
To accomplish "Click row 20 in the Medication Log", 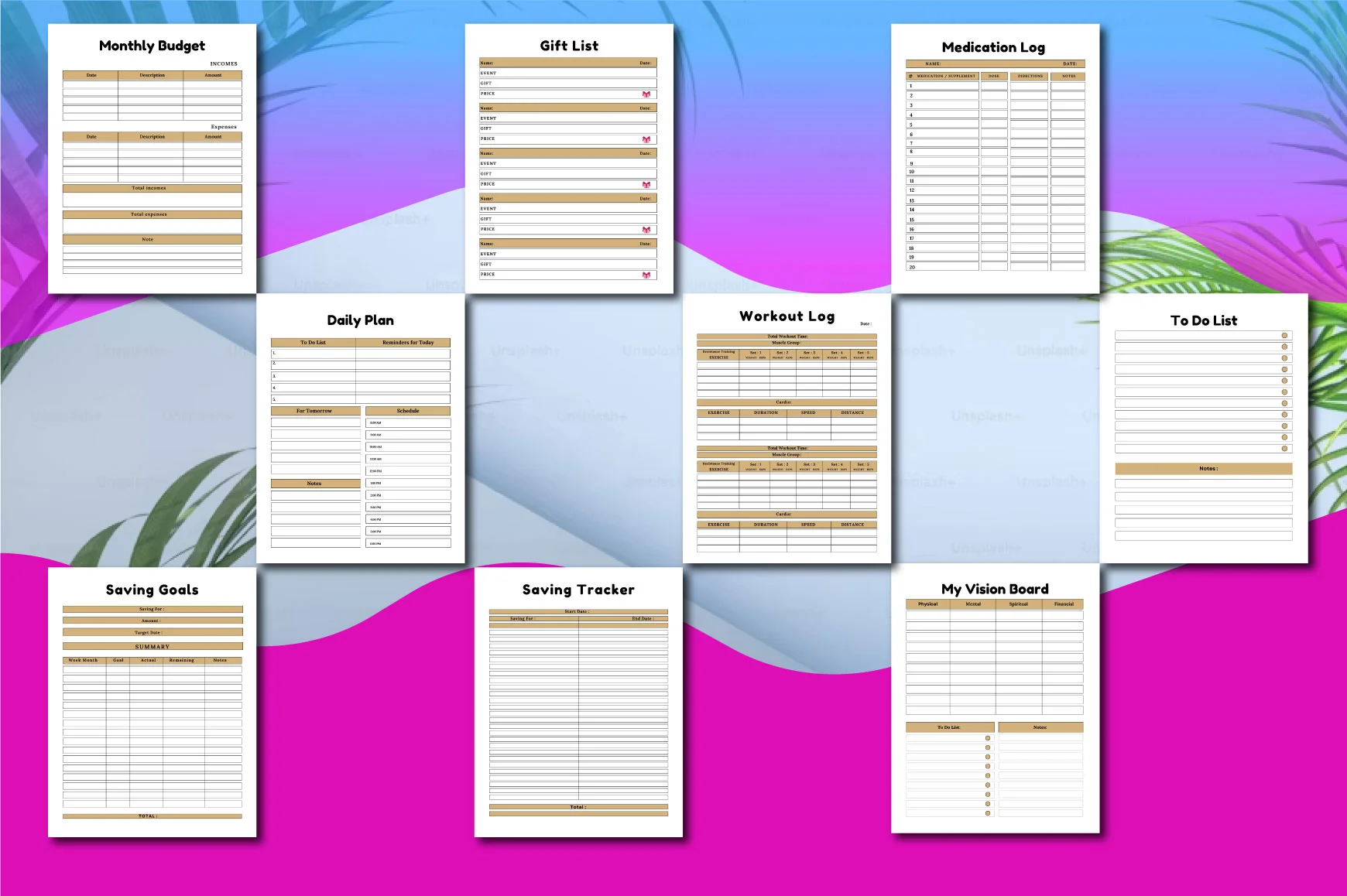I will click(995, 267).
